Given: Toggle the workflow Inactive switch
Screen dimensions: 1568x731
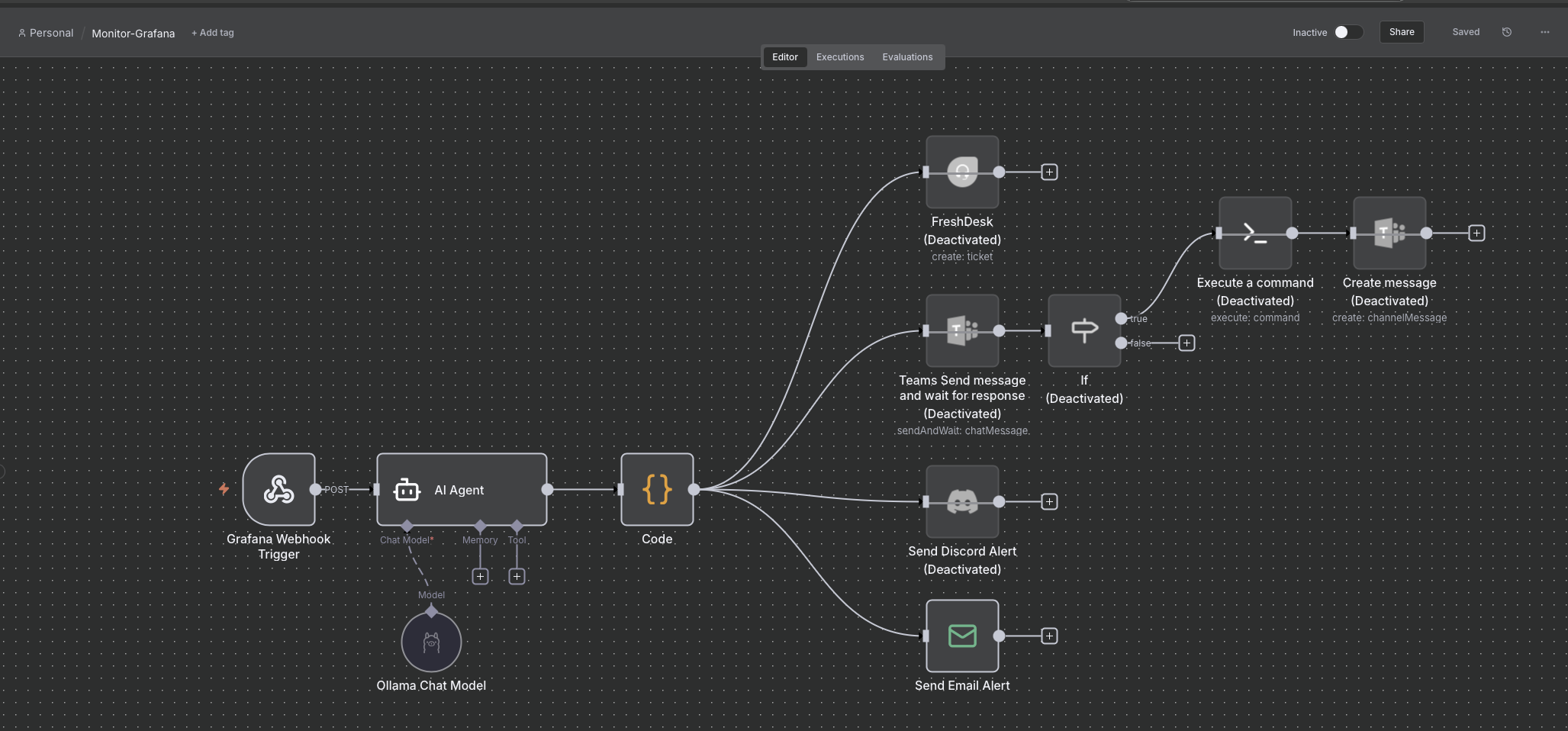Looking at the screenshot, I should coord(1347,32).
